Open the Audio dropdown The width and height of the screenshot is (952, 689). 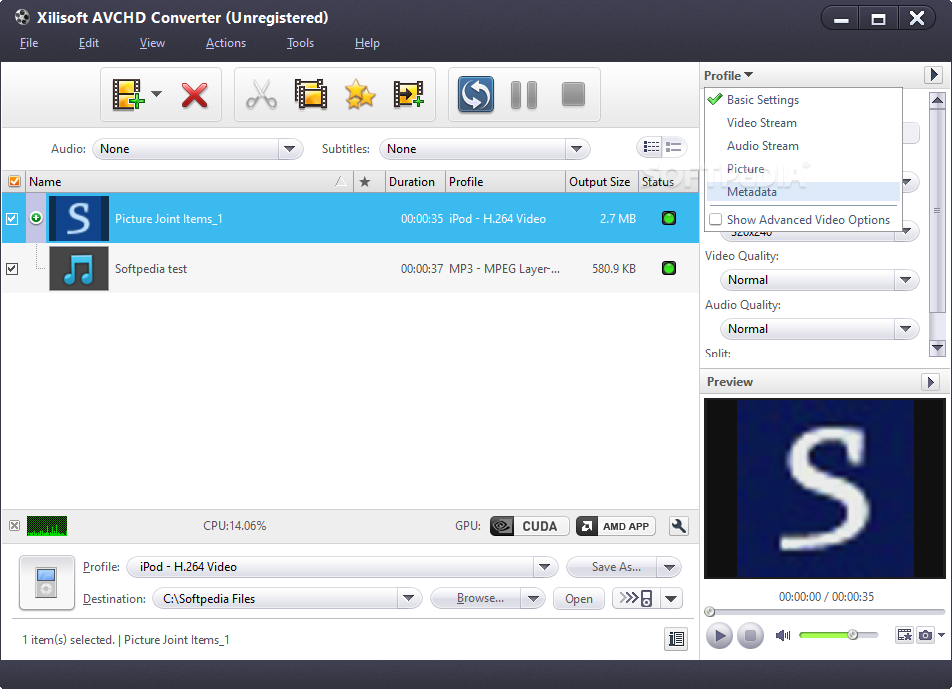(x=197, y=149)
